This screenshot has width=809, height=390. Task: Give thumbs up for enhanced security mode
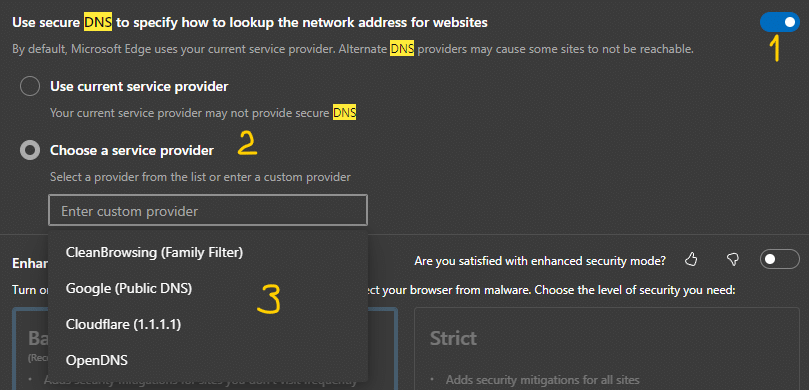coord(691,259)
